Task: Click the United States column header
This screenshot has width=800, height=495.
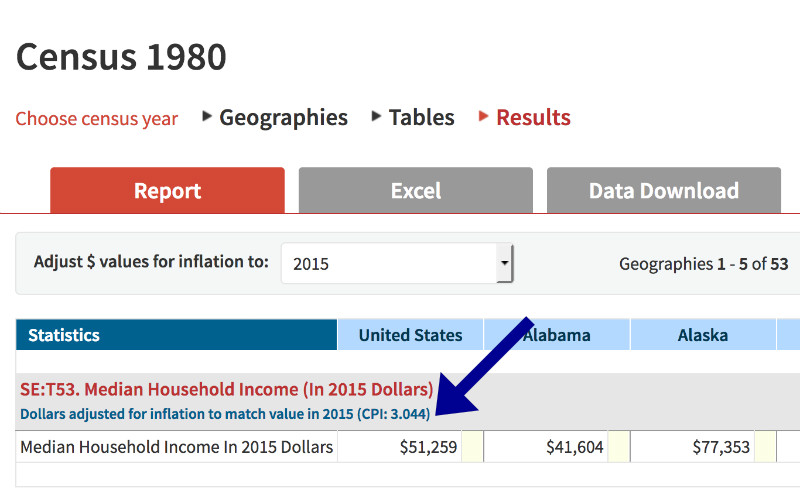Action: (x=410, y=335)
